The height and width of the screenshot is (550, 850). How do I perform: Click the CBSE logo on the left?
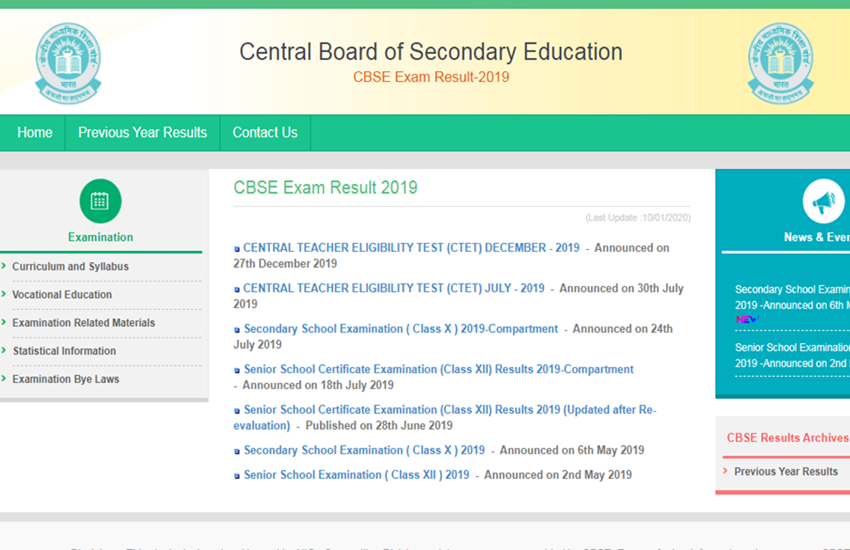tap(68, 64)
